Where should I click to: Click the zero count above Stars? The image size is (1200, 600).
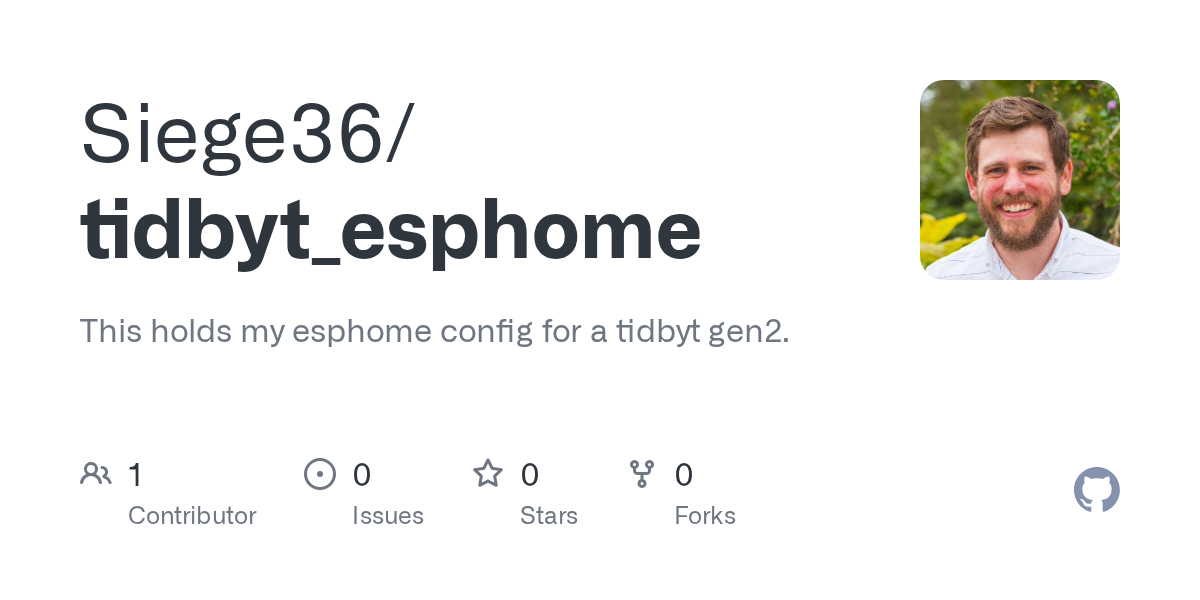coord(530,475)
